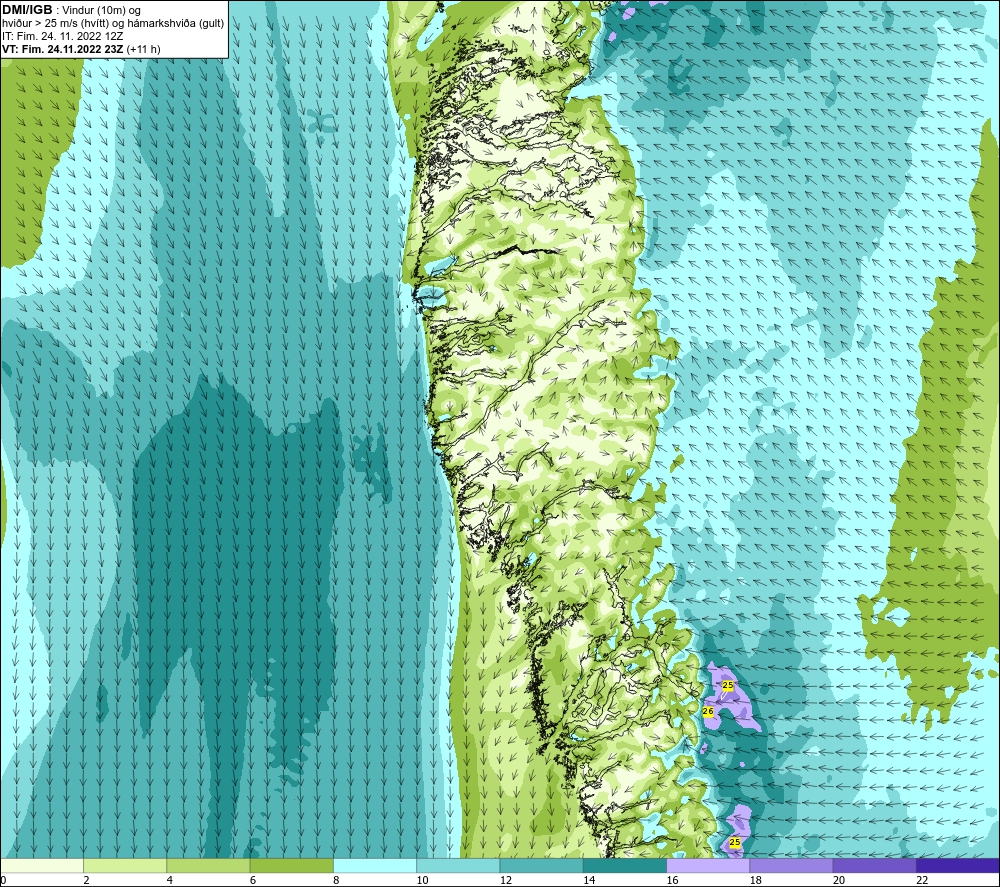Image resolution: width=1000 pixels, height=887 pixels.
Task: Click the "18" legend scale number
Action: coord(756,880)
